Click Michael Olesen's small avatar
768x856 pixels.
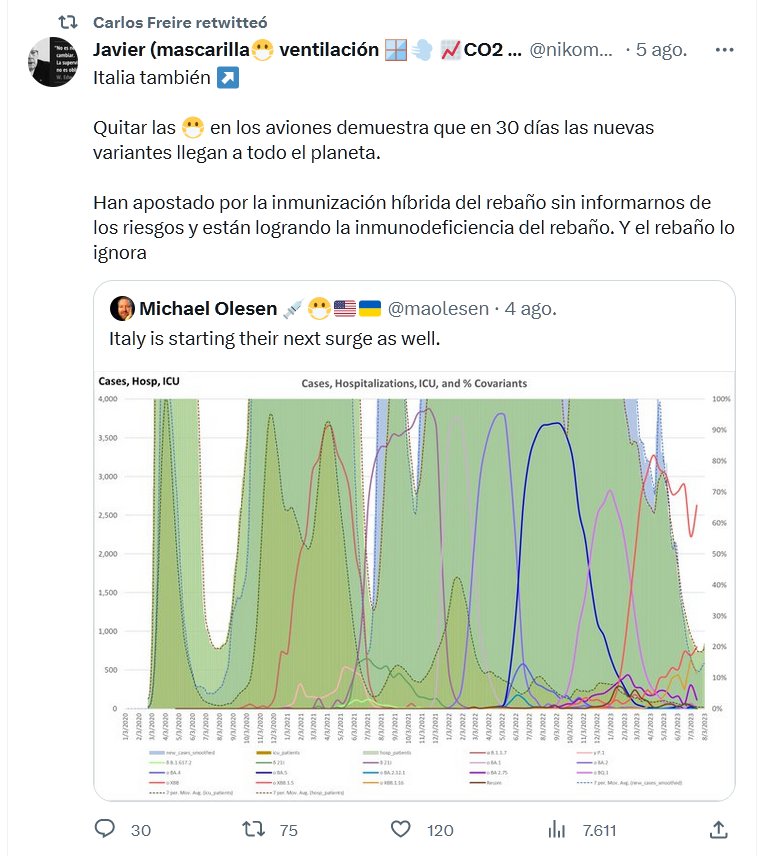point(122,308)
